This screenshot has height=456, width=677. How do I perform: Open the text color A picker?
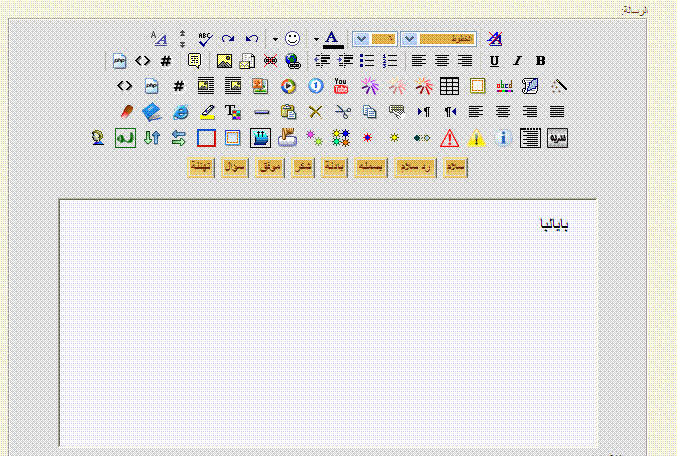[x=333, y=39]
